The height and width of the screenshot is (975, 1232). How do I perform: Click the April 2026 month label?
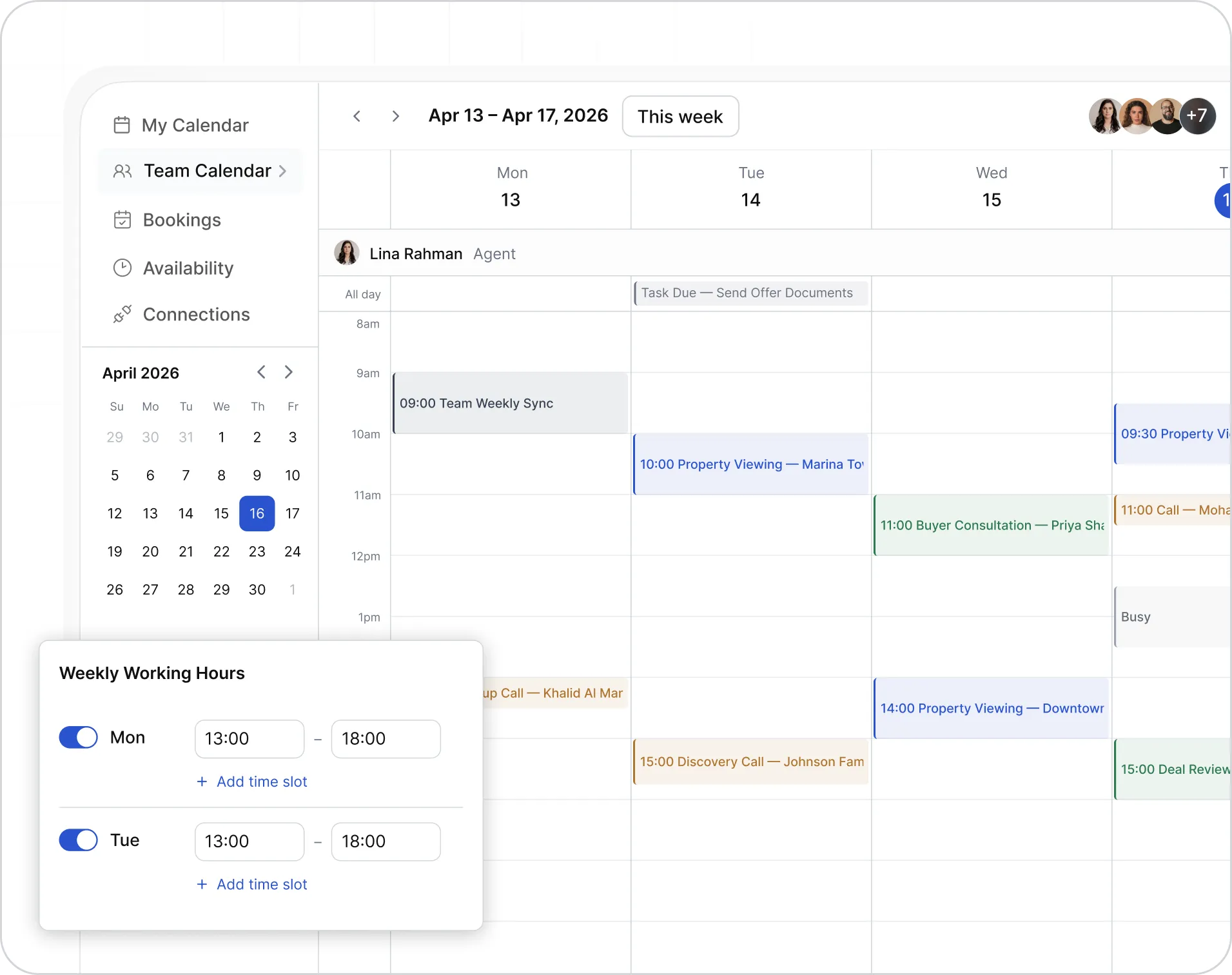(x=141, y=373)
